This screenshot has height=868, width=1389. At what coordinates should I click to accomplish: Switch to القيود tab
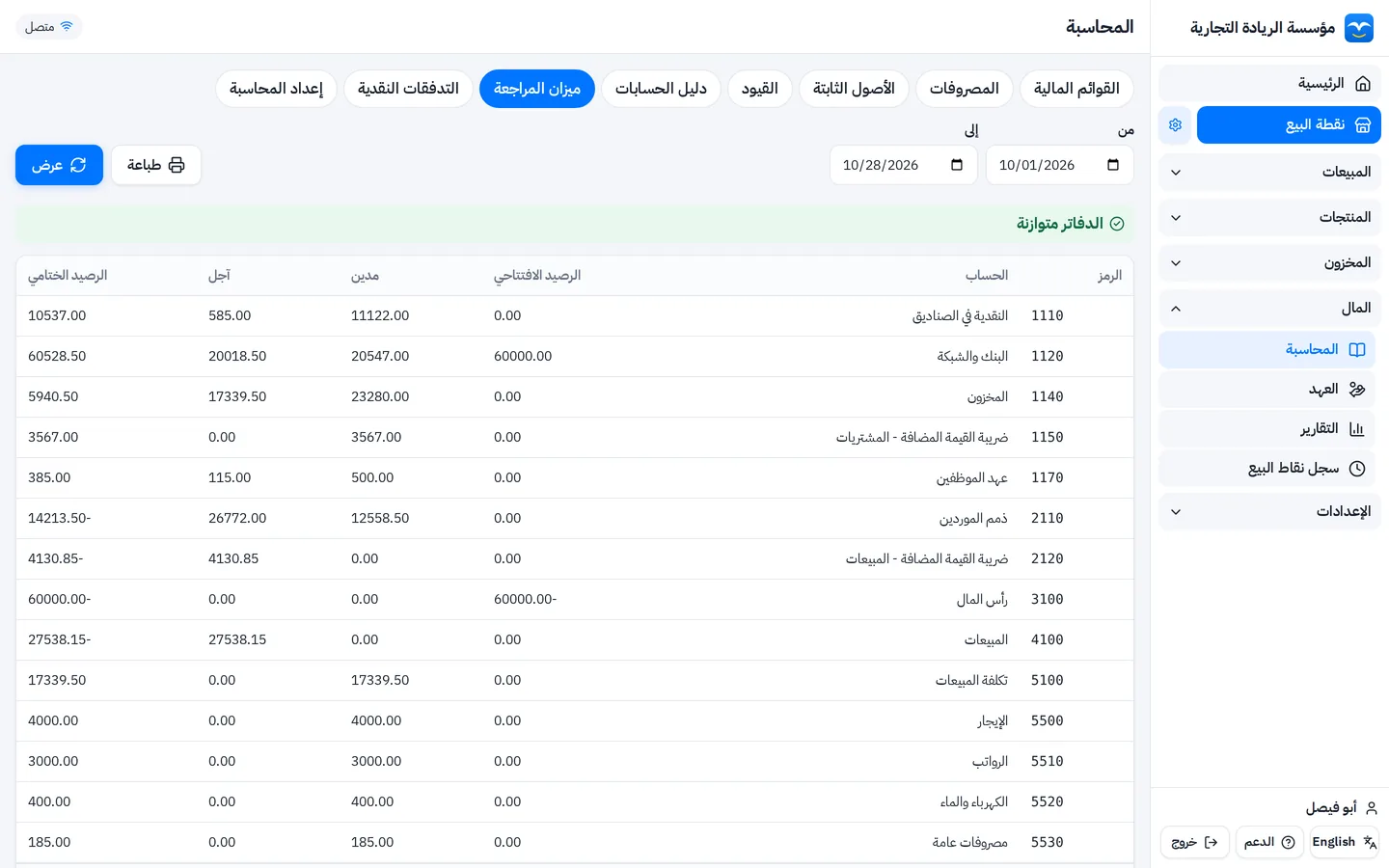tap(760, 89)
